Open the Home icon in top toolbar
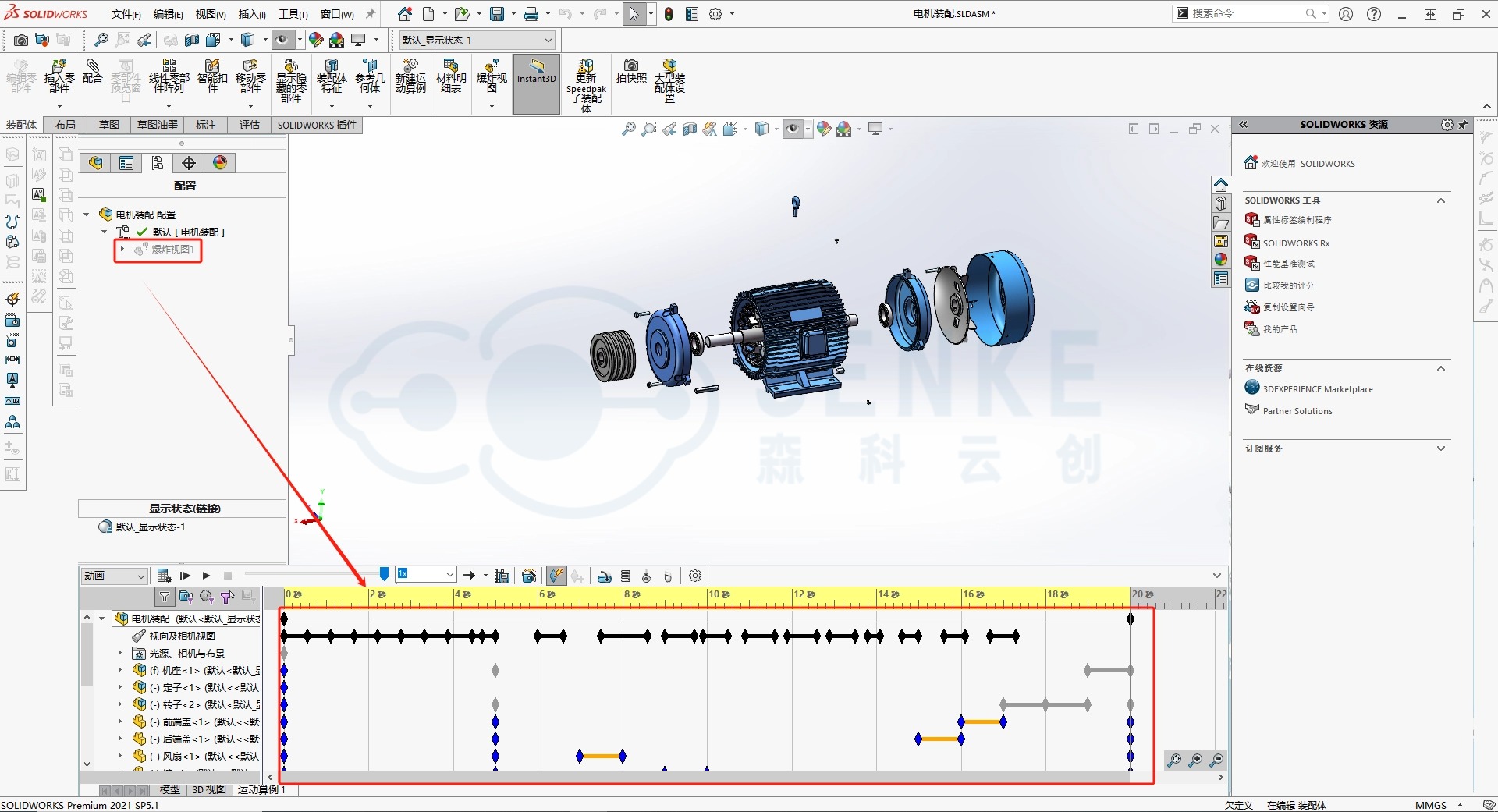 405,14
